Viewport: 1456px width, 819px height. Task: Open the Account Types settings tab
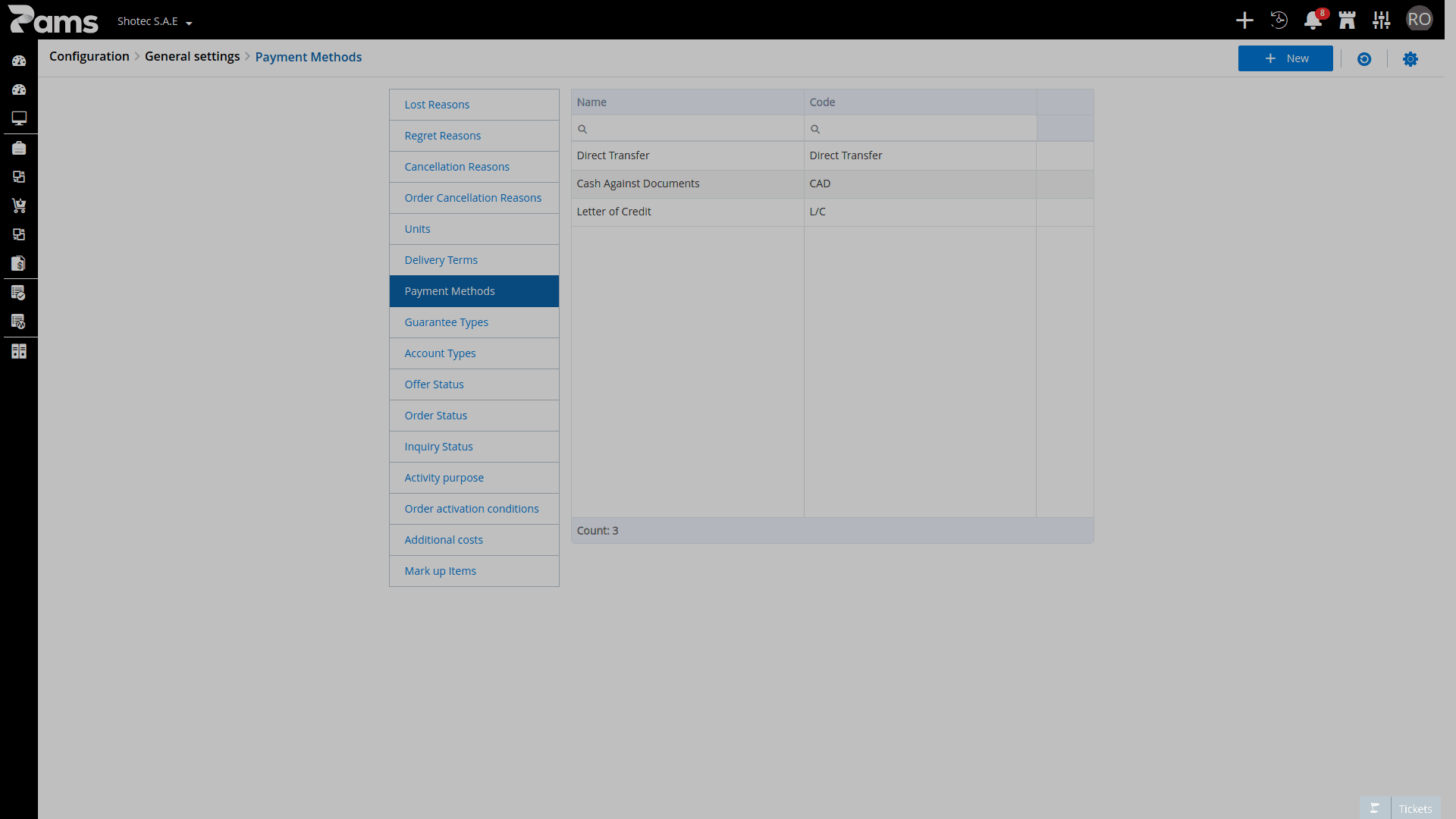pyautogui.click(x=474, y=353)
